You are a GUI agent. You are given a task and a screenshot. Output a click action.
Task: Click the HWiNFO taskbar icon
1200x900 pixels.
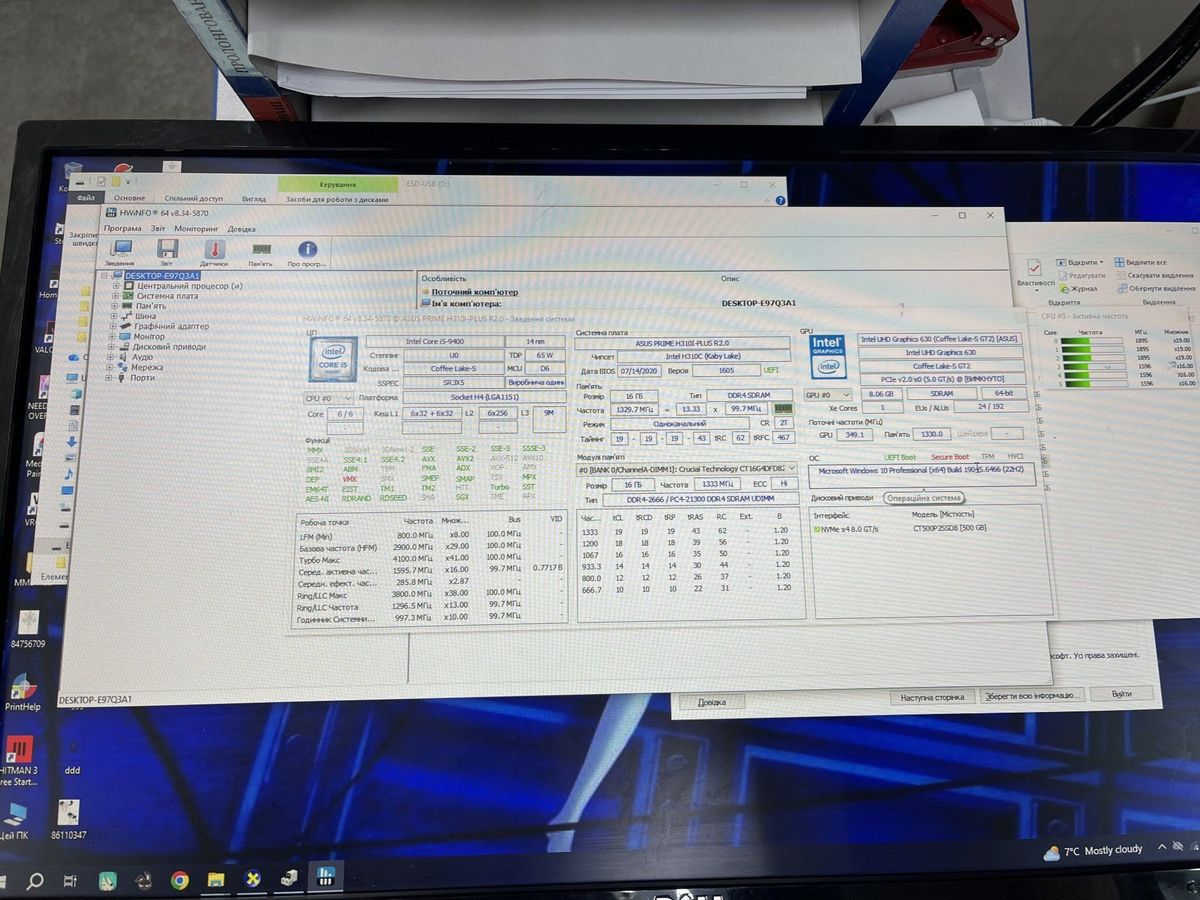click(x=324, y=878)
